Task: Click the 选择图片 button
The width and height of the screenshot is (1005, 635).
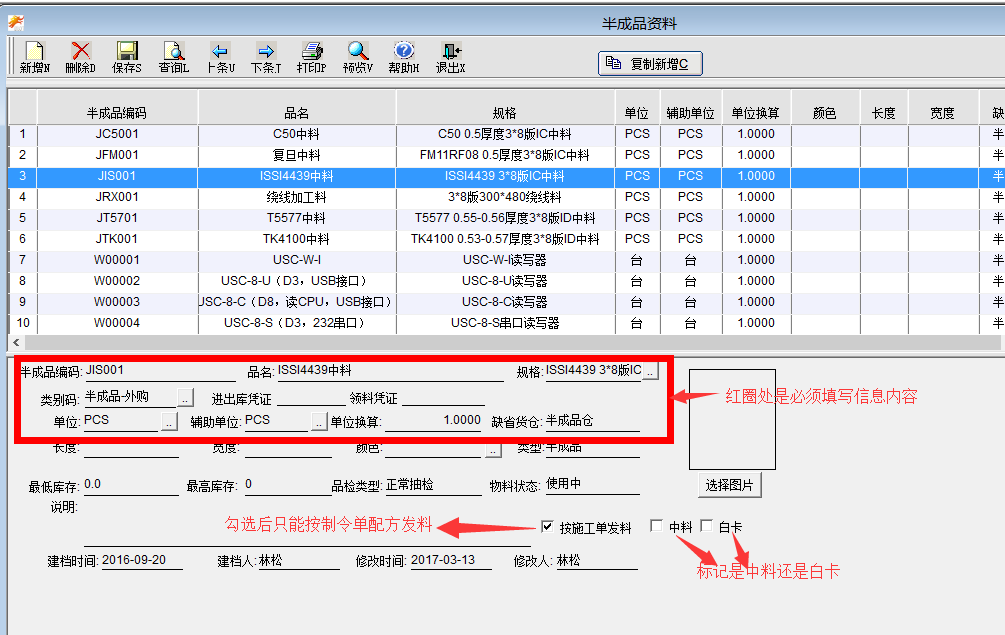Action: pyautogui.click(x=729, y=485)
